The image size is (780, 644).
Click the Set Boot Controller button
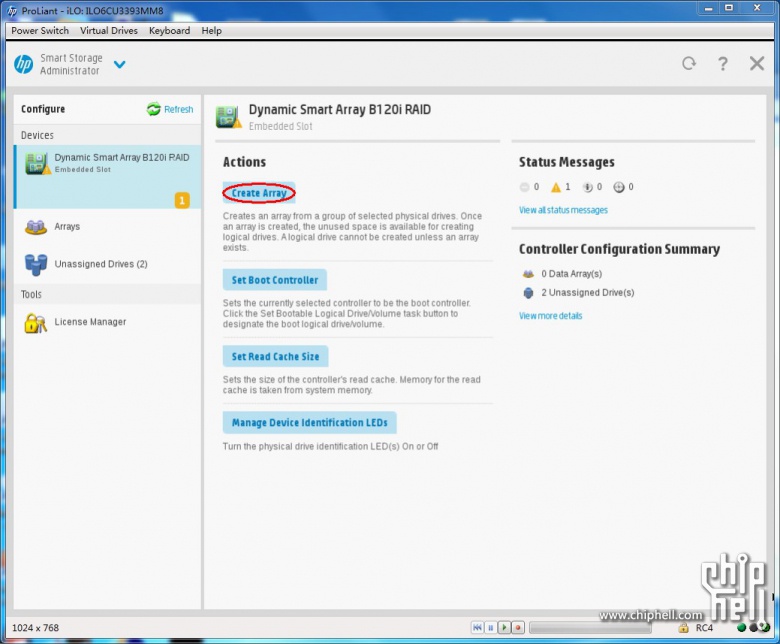275,280
